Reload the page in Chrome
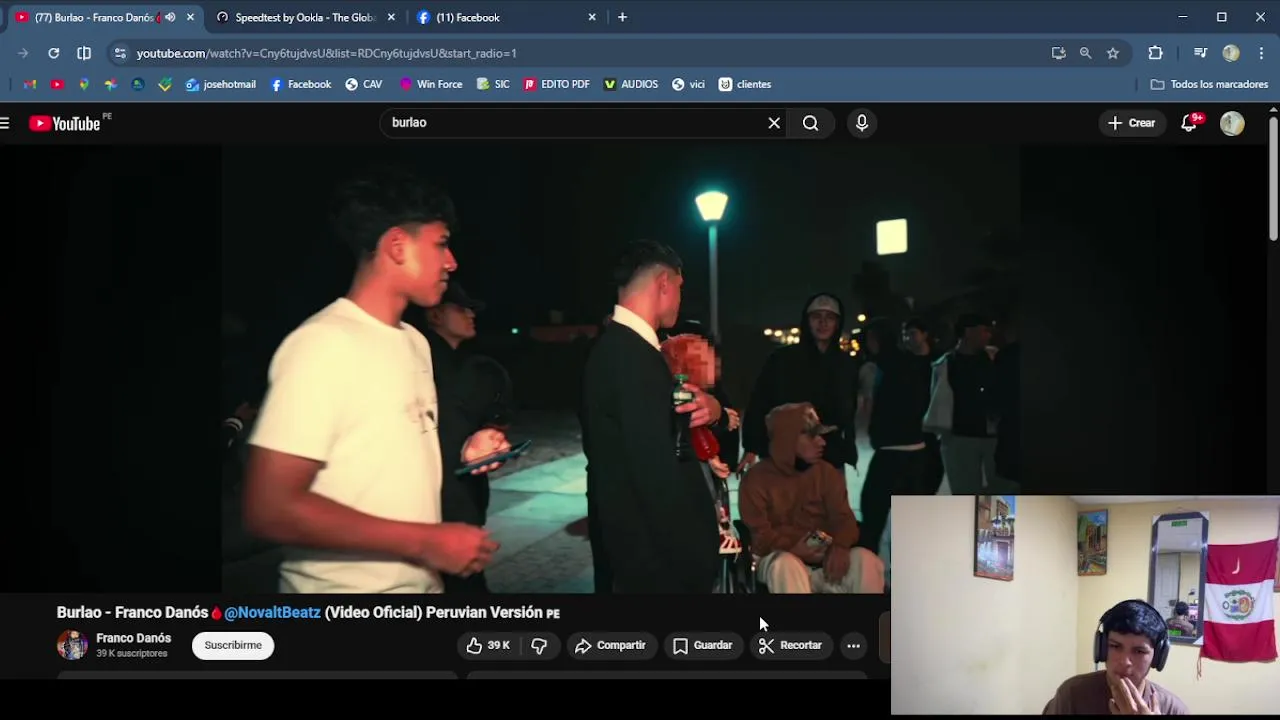 point(54,53)
